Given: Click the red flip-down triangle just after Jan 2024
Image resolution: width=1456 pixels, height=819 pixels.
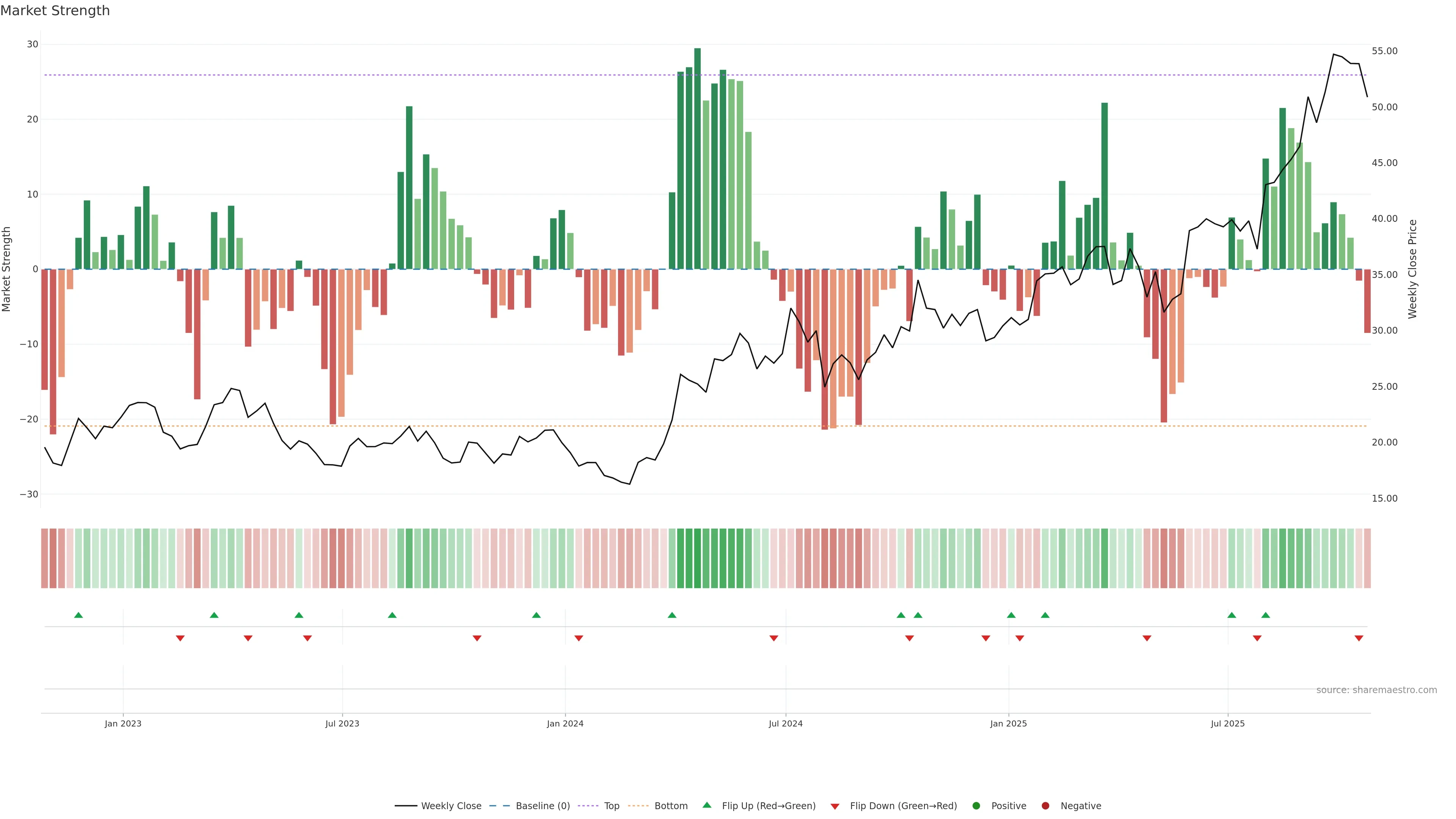Looking at the screenshot, I should coord(579,638).
